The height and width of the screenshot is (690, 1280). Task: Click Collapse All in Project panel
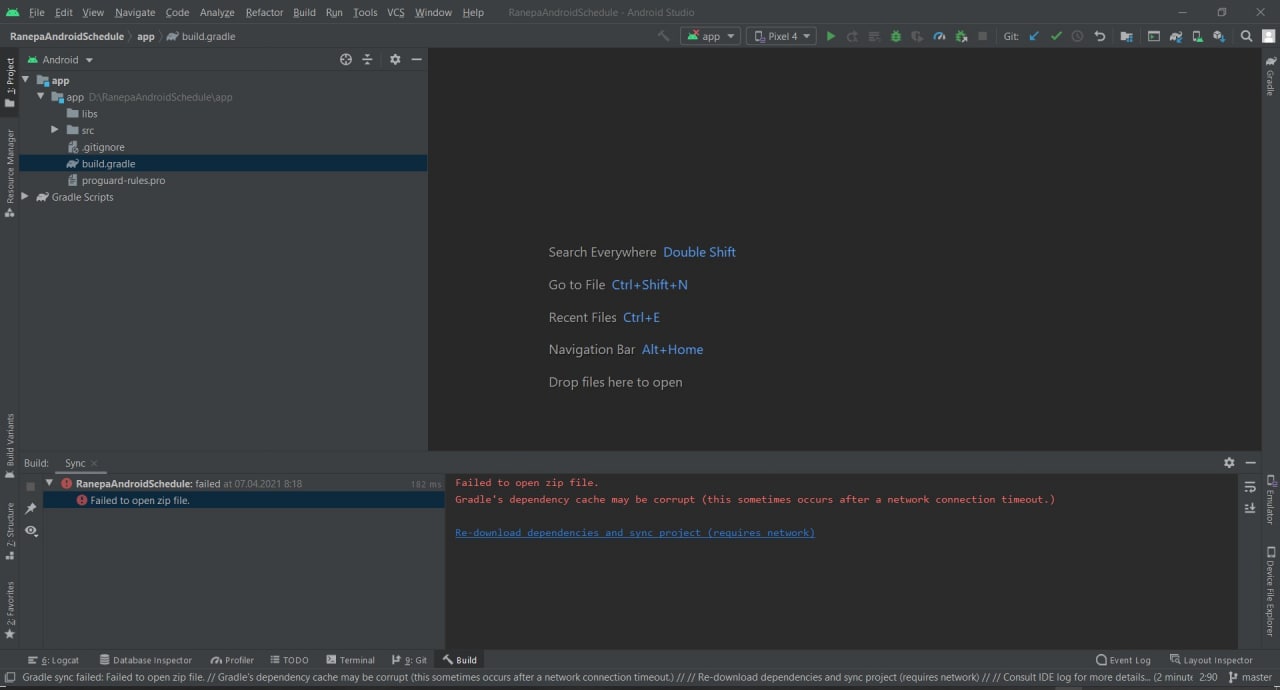367,60
